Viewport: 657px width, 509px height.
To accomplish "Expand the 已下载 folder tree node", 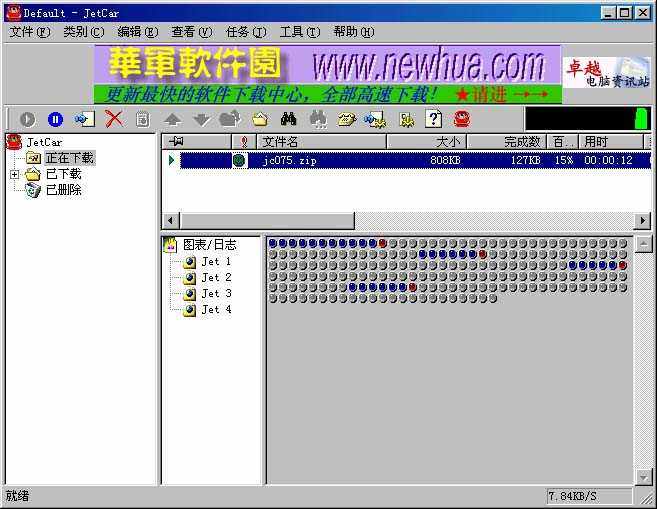I will click(x=15, y=174).
